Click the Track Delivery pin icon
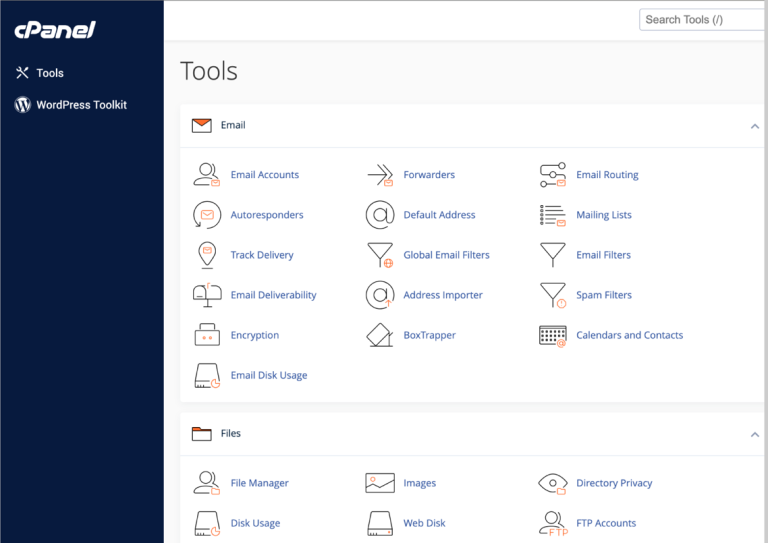Screen dimensions: 768x543 (x=206, y=255)
